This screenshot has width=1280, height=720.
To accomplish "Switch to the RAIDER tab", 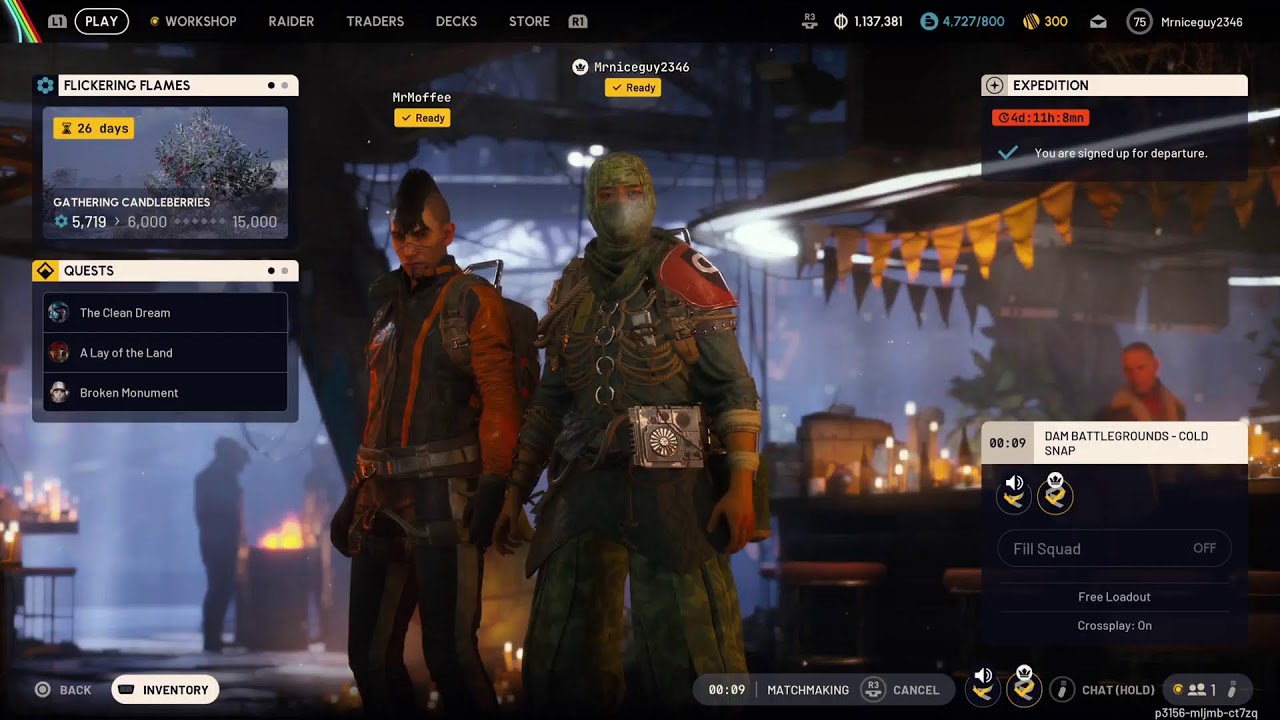I will pos(291,21).
